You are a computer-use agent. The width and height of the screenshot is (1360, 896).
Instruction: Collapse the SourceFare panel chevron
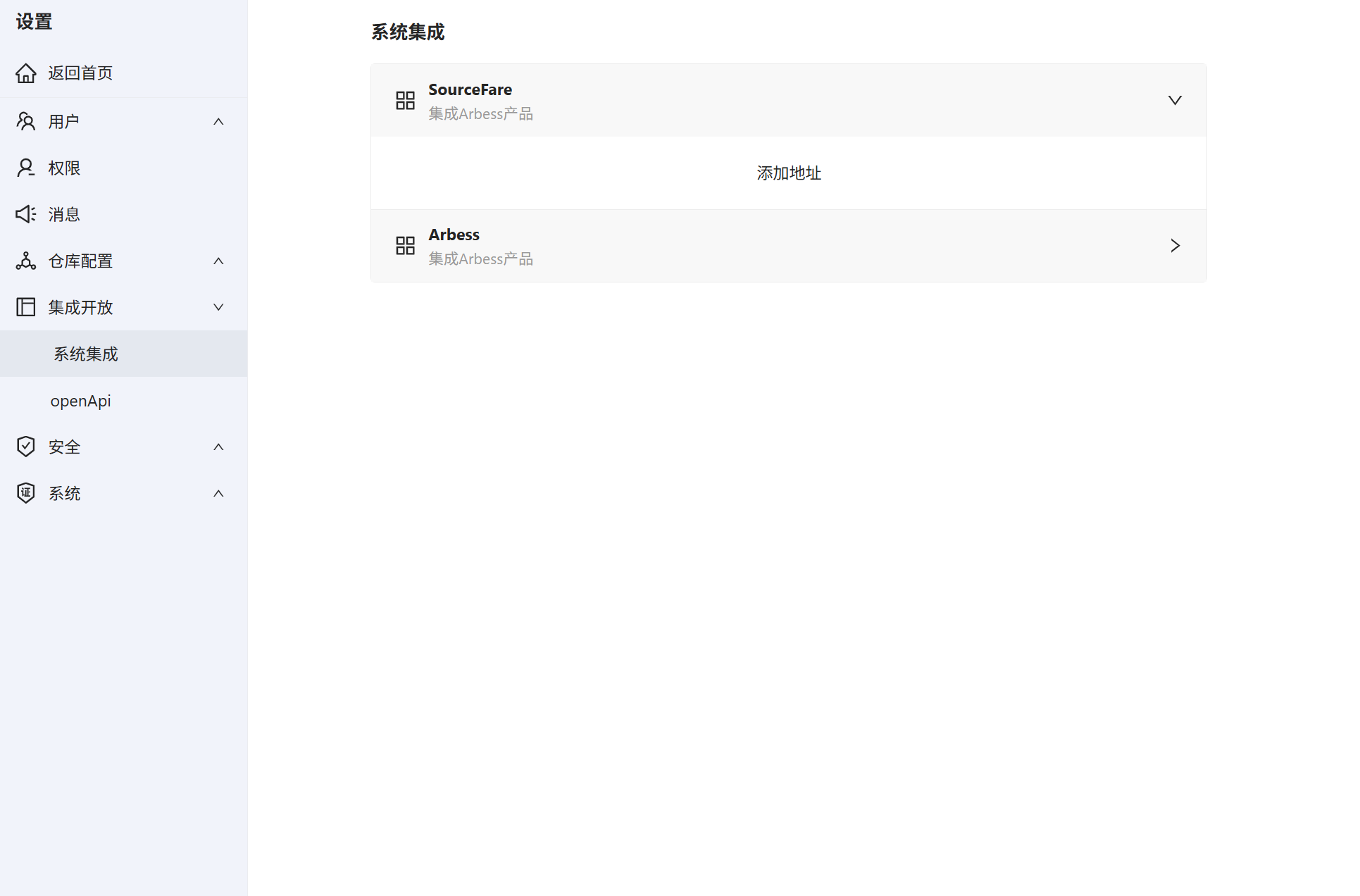(x=1175, y=101)
